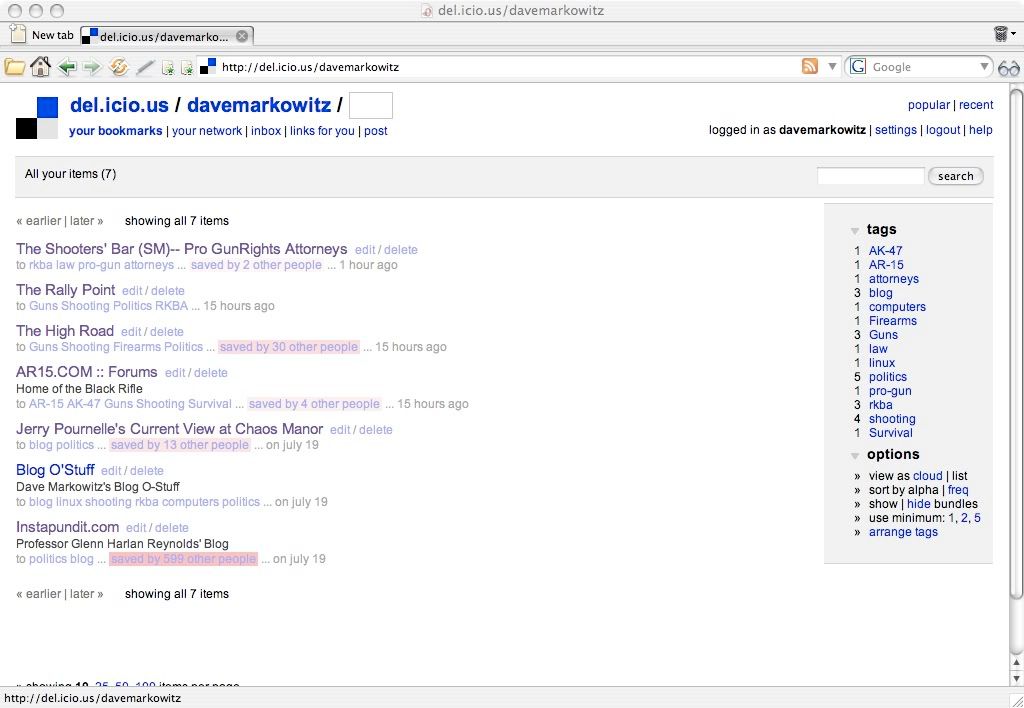Open the help page
1024x708 pixels.
980,130
